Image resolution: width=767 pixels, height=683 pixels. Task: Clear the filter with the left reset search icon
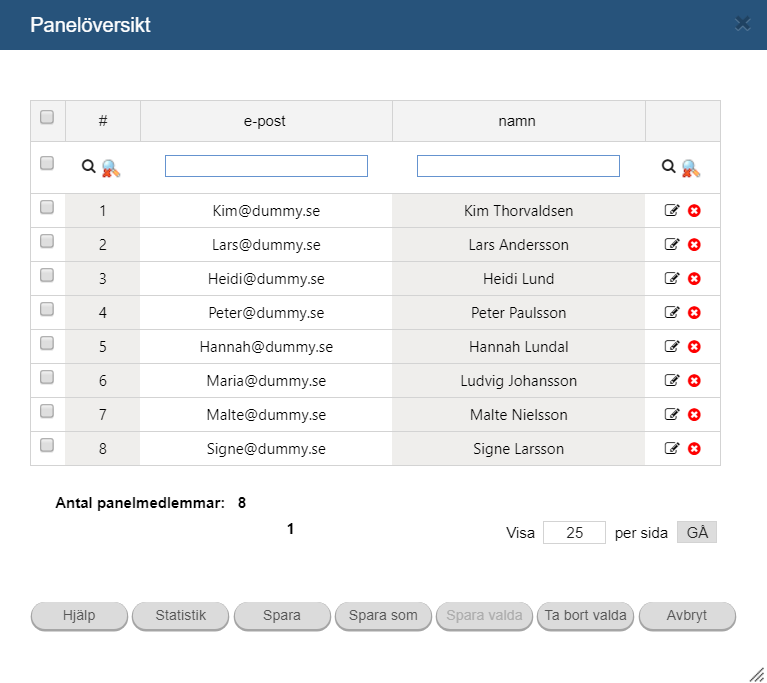(x=111, y=168)
